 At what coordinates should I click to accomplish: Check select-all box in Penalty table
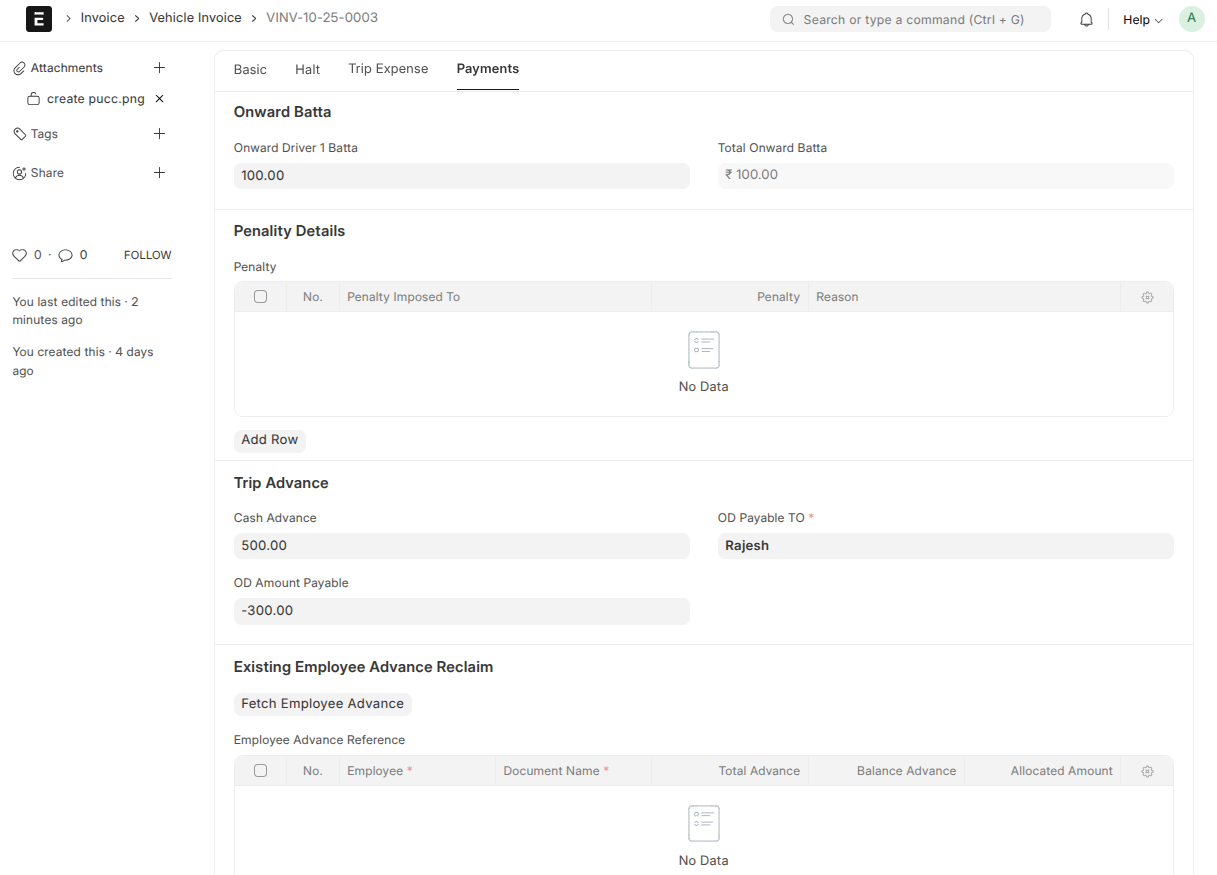[x=261, y=297]
